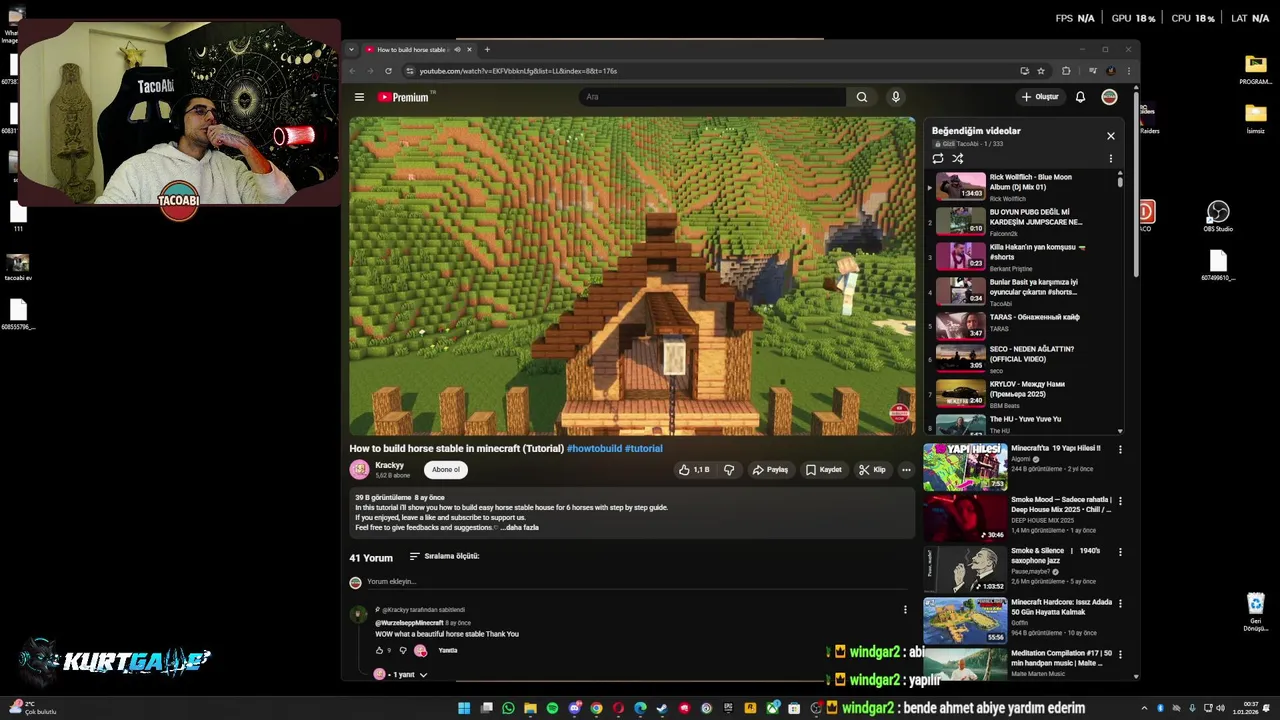Click the search magnifier button
This screenshot has width=1280, height=720.
pos(862,97)
